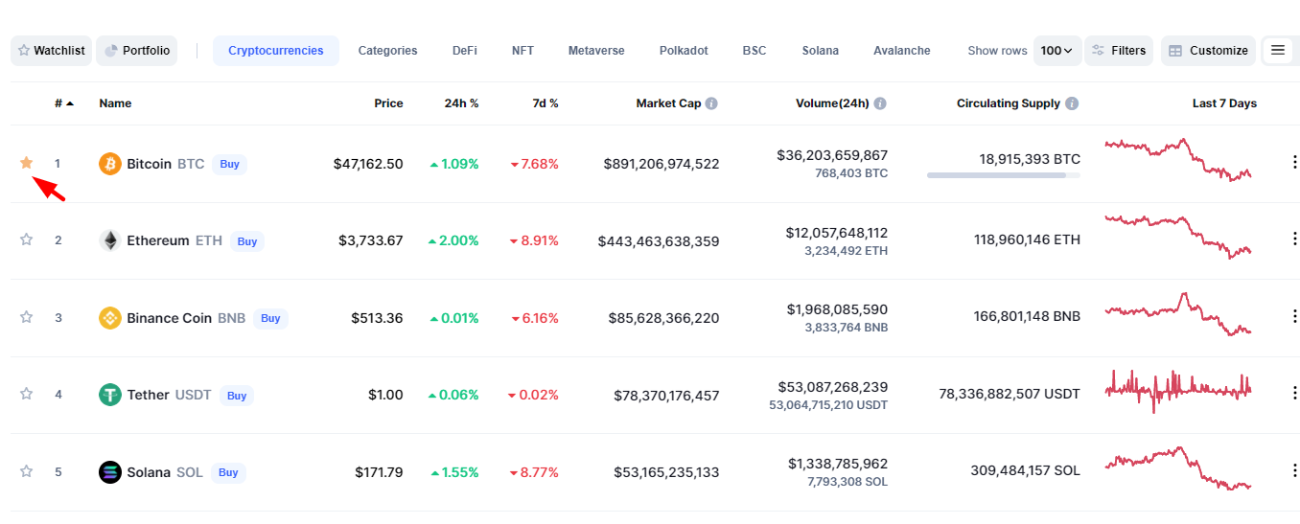Click the Ethereum logo icon

[110, 241]
